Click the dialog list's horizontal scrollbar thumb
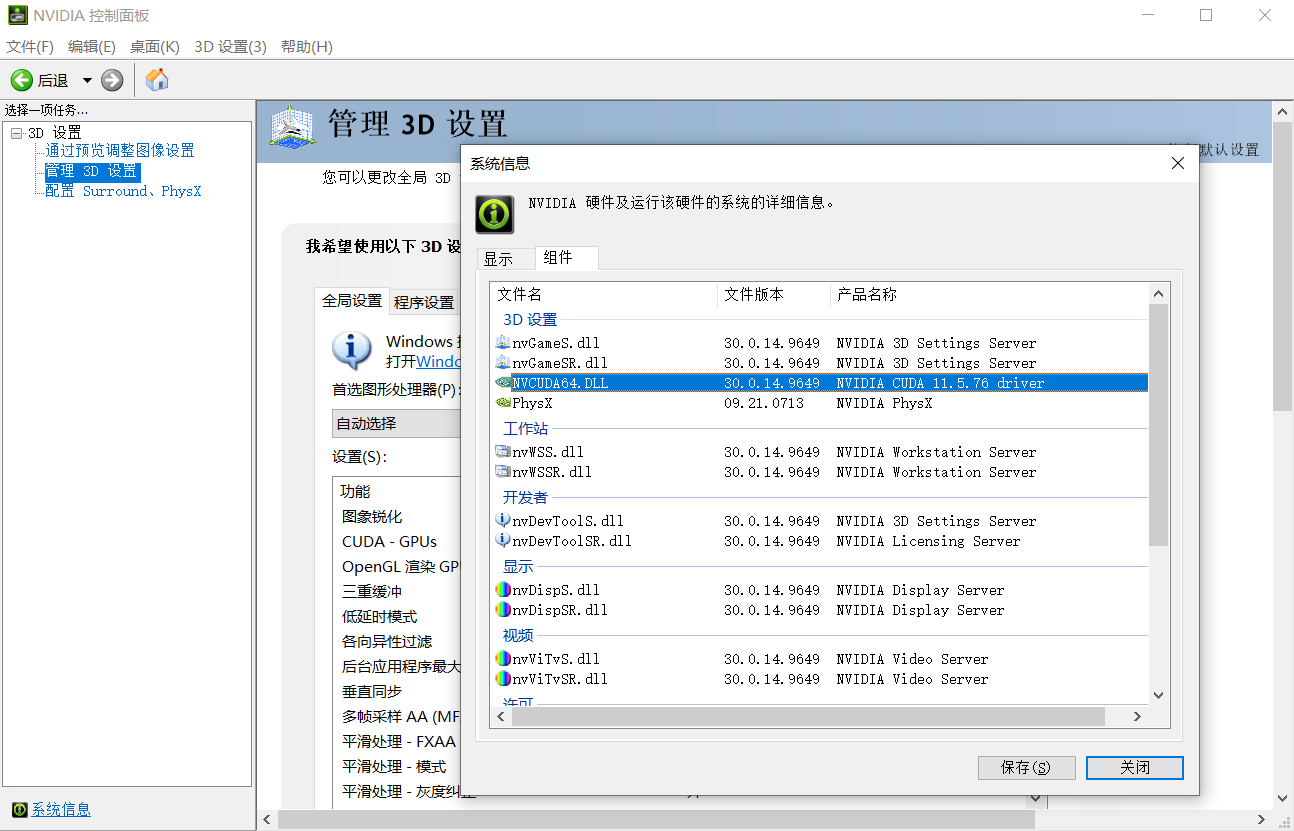This screenshot has height=831, width=1294. [x=808, y=716]
